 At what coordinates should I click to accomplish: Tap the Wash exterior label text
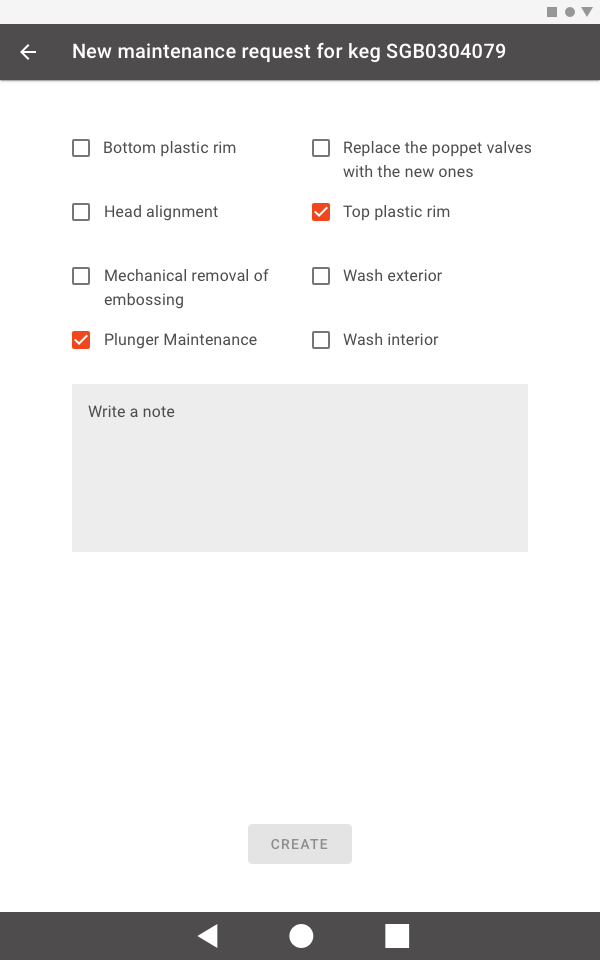[x=392, y=276]
